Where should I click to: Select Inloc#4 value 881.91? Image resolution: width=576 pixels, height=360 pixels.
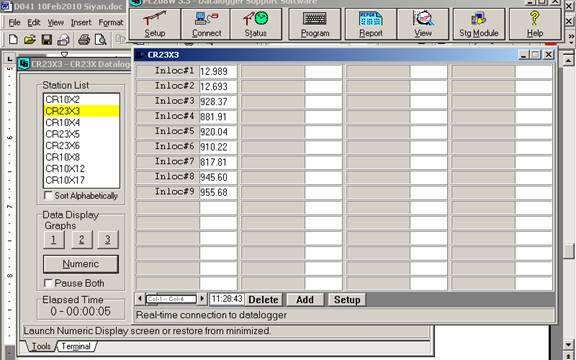tap(218, 116)
